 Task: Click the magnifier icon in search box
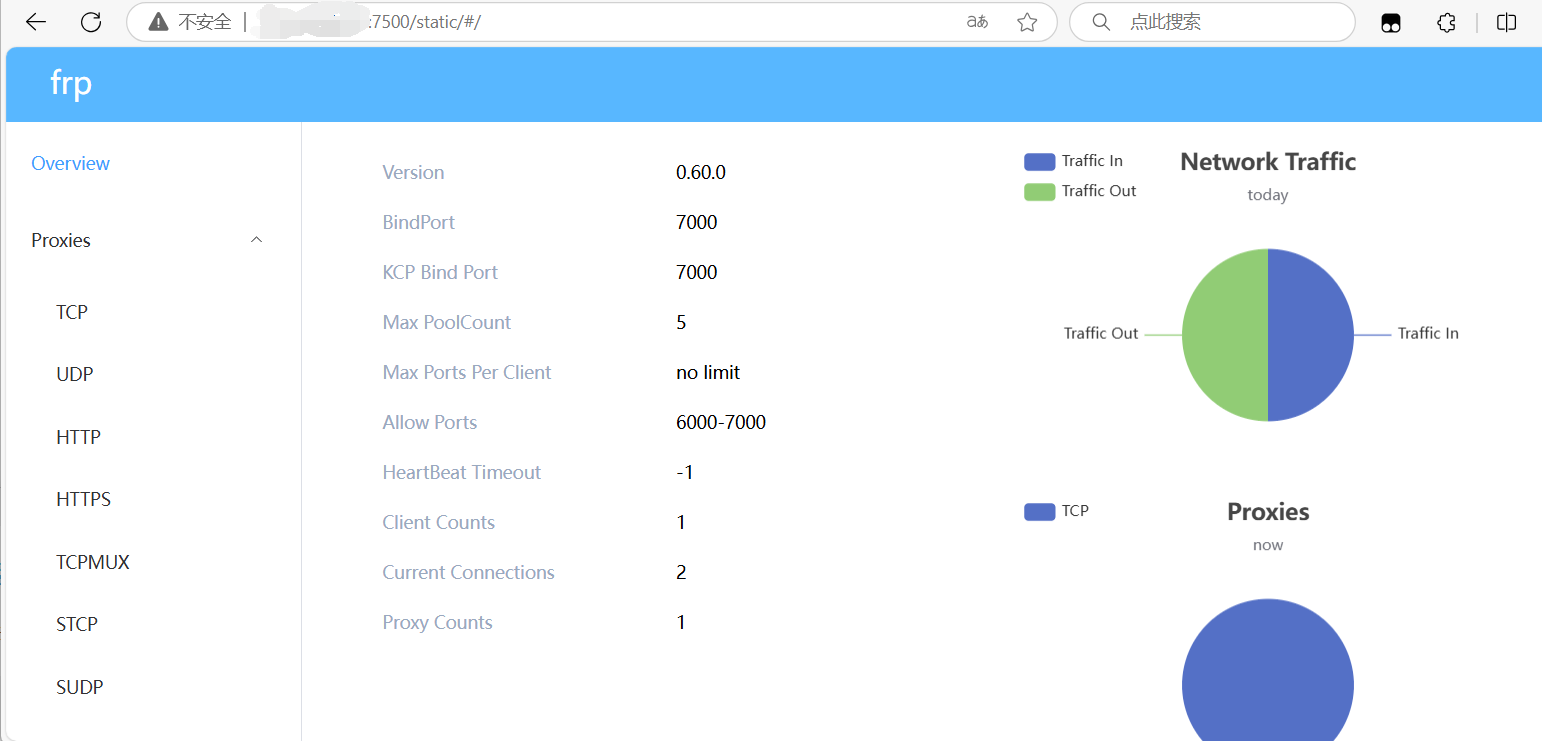[1101, 22]
